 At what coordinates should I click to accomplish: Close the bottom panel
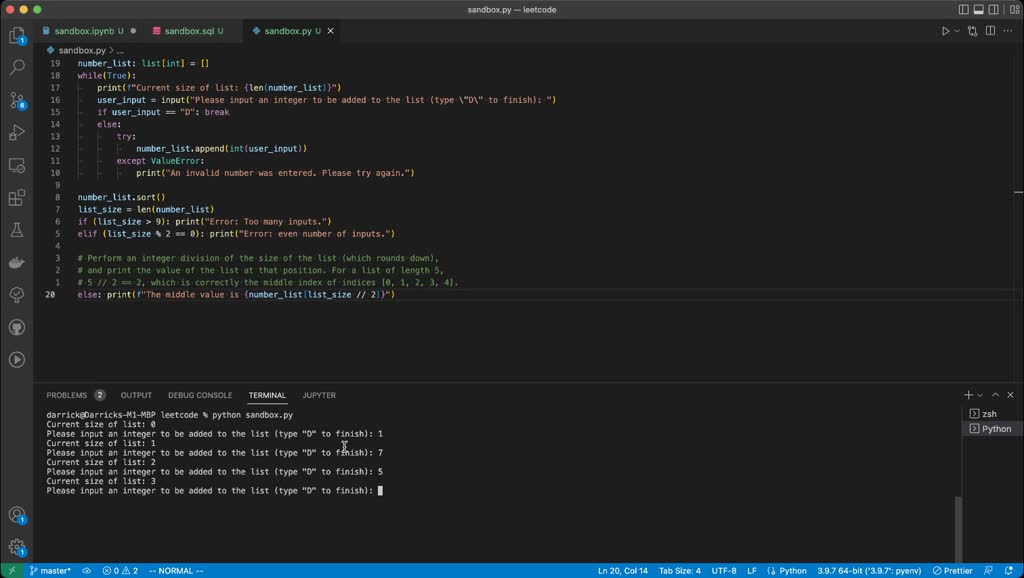coord(1010,395)
